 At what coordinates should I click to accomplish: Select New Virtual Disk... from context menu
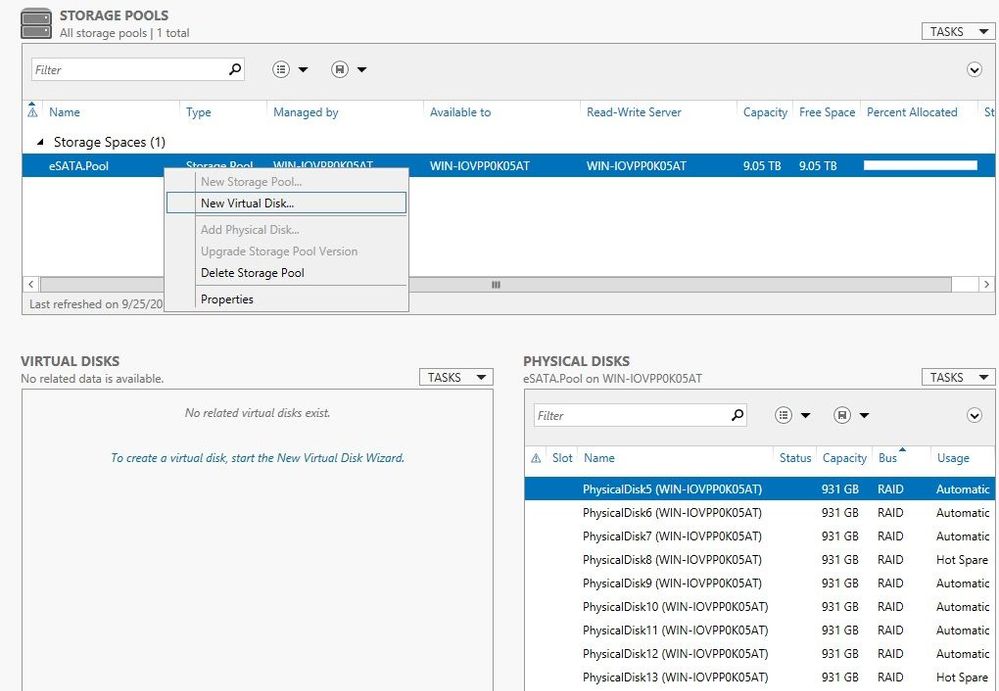coord(286,203)
